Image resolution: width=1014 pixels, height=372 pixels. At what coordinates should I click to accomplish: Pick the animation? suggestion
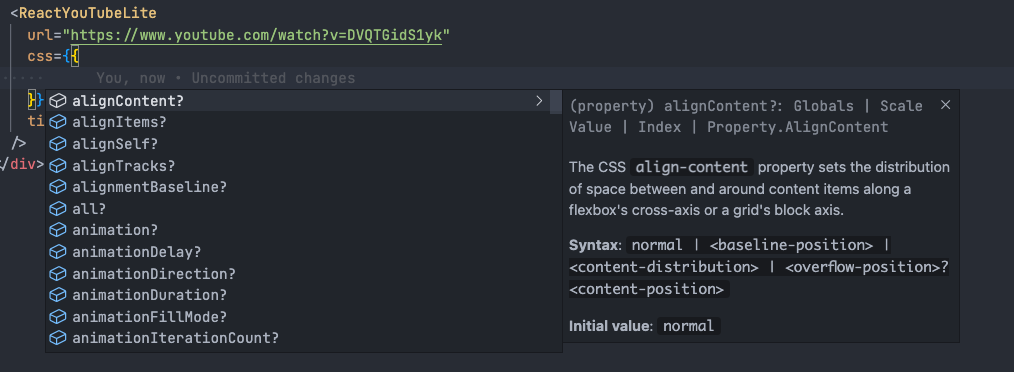(297, 230)
